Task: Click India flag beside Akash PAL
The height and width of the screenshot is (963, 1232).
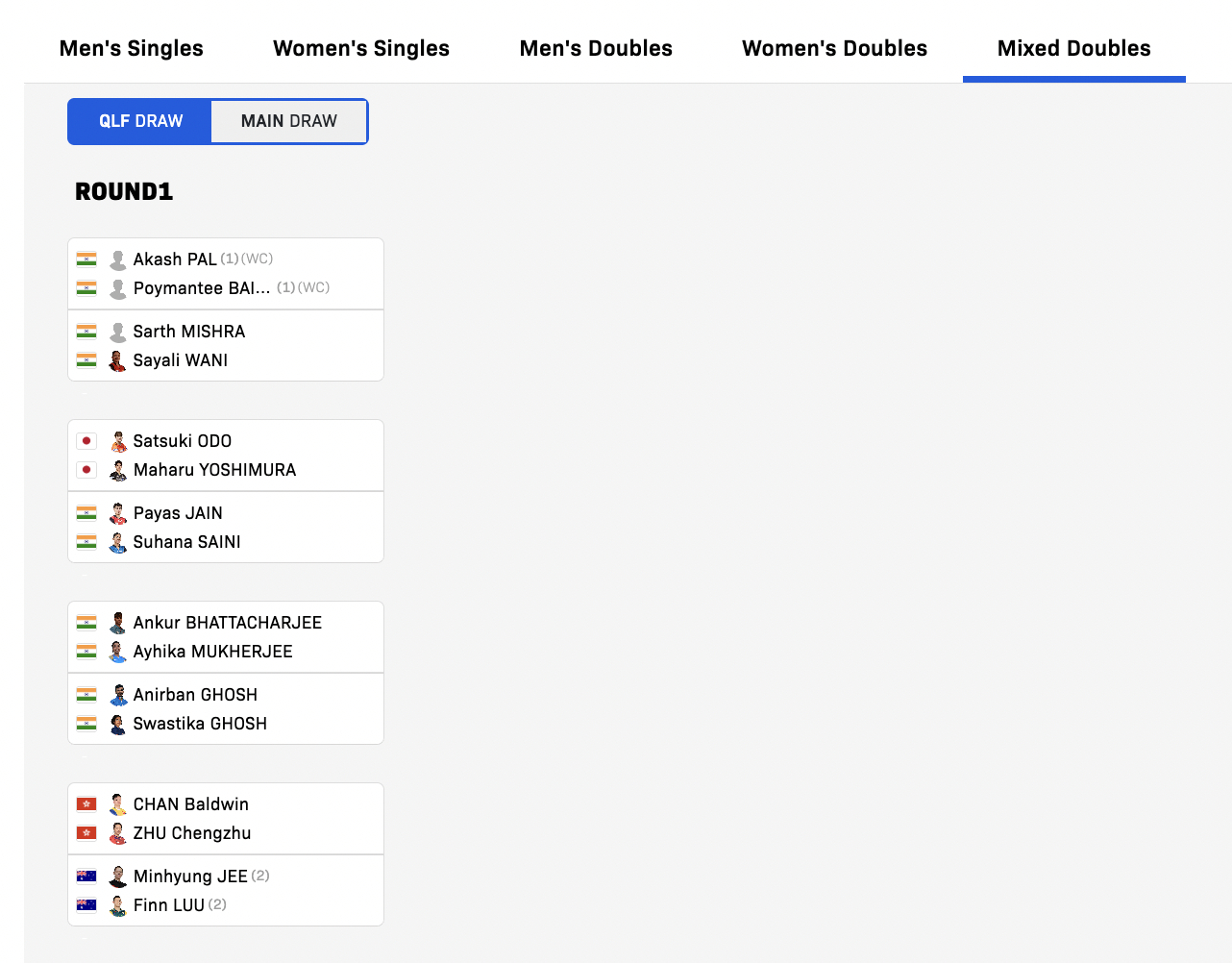Action: tap(86, 259)
